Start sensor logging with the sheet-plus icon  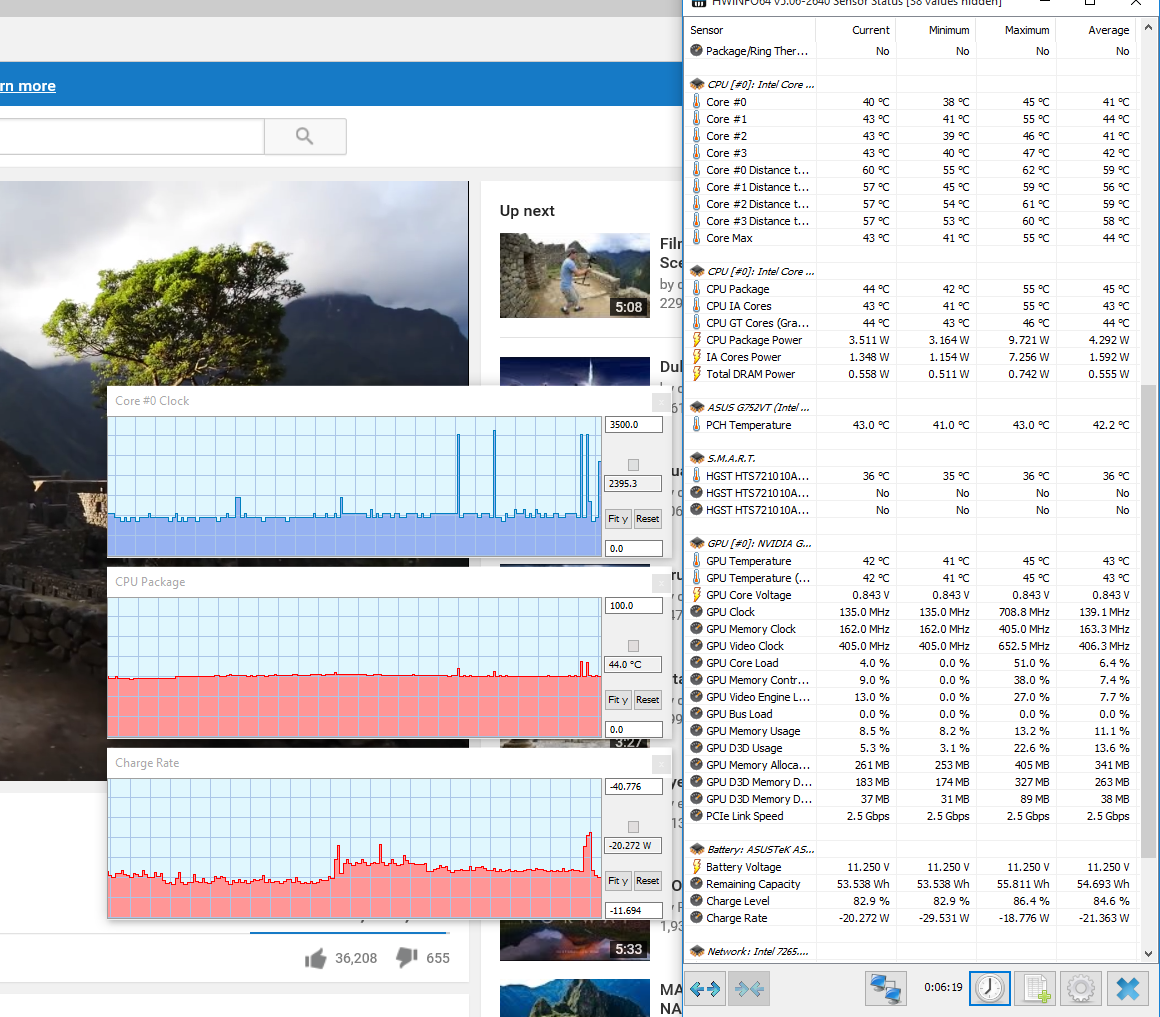[x=1036, y=988]
